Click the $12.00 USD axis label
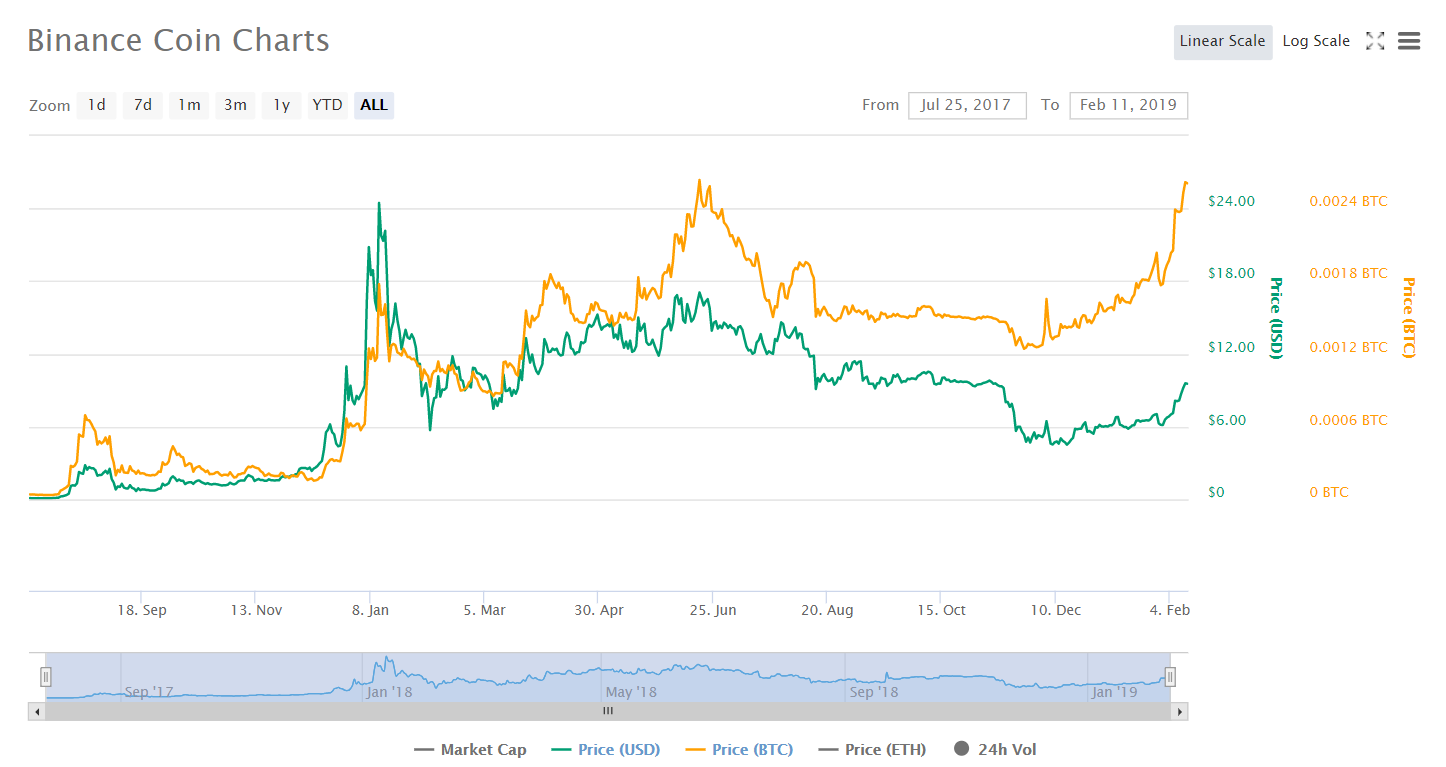 pos(1231,347)
